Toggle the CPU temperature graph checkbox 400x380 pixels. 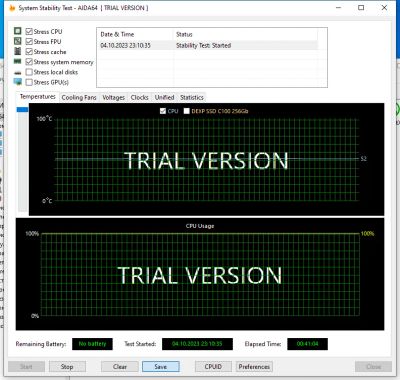163,111
